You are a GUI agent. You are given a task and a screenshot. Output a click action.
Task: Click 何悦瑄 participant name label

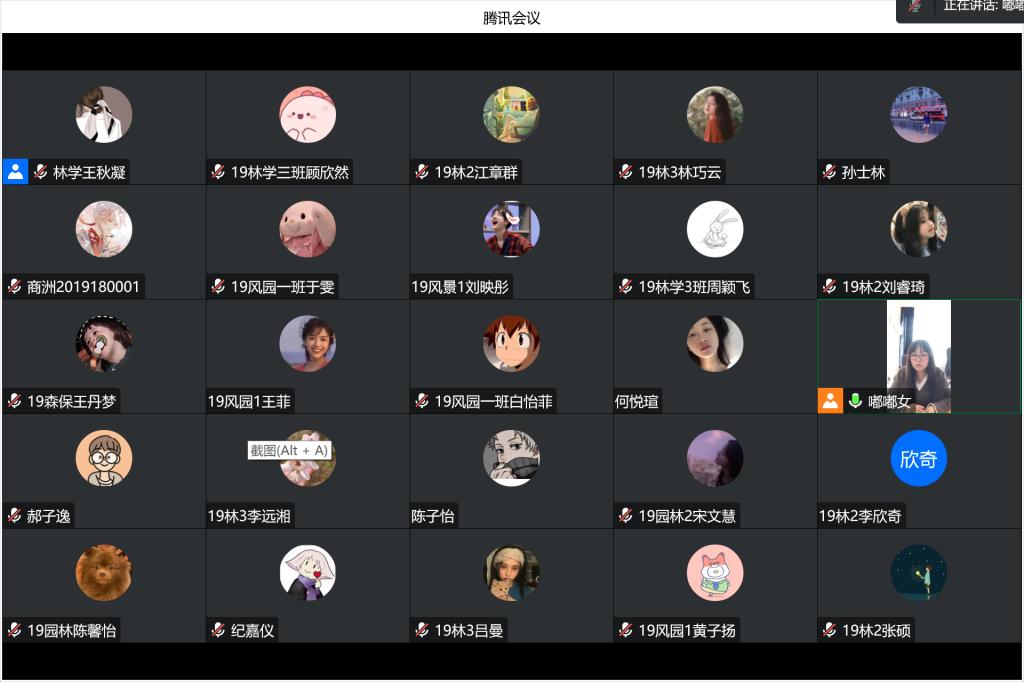point(637,401)
